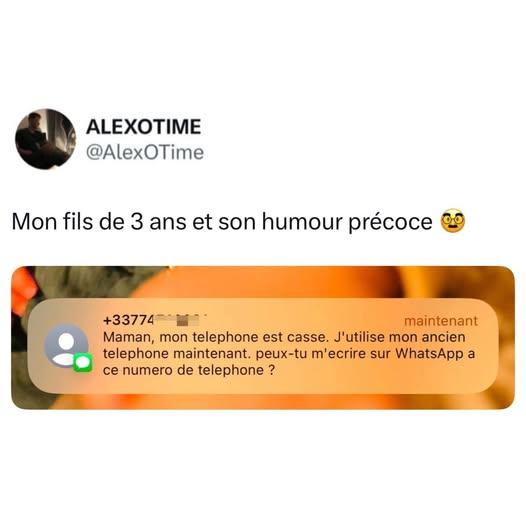Screen dimensions: 526x526
Task: Open the @AlexOTime handle link
Action: (145, 153)
